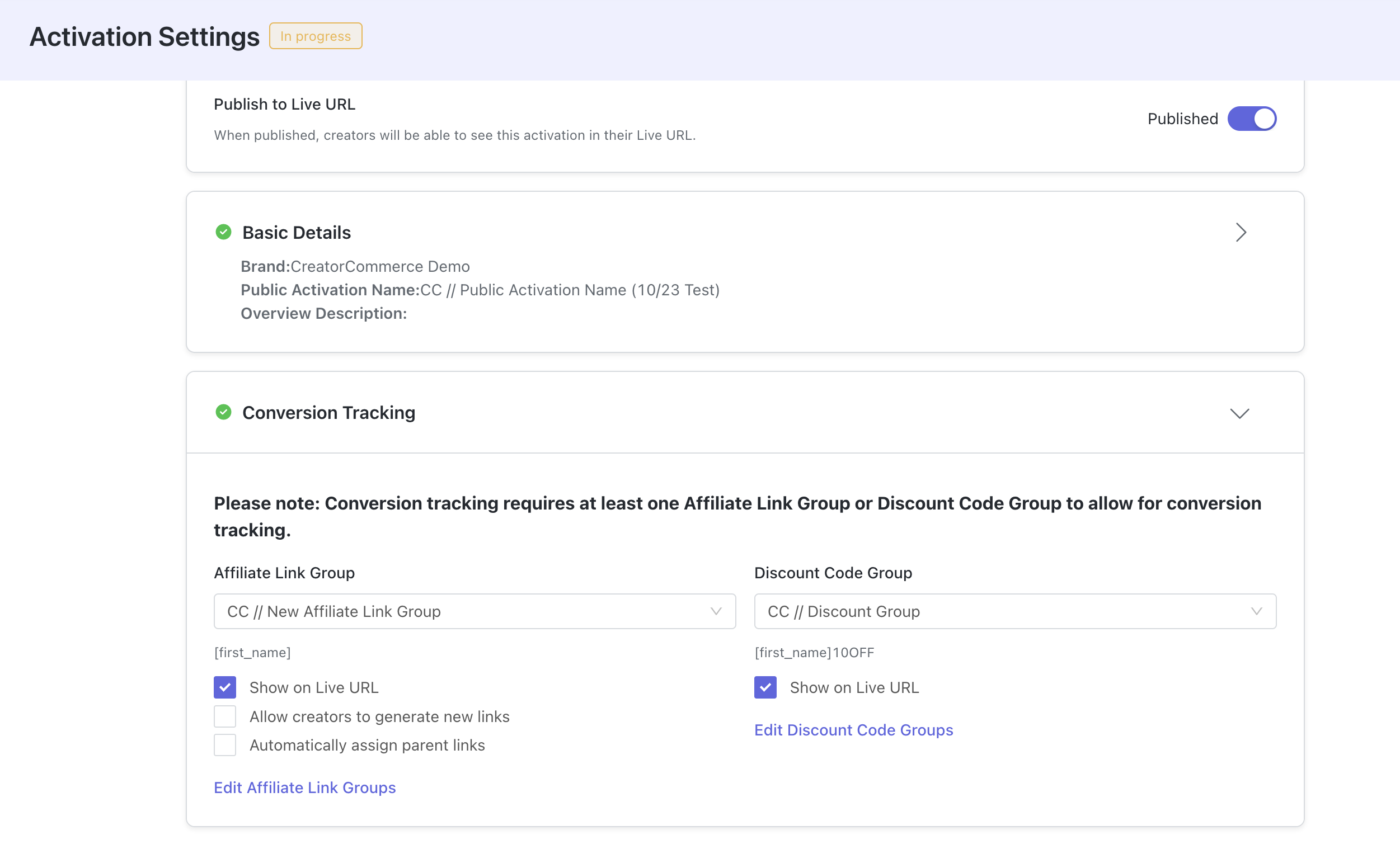The image size is (1400, 849).
Task: Open the Discount Code Group dropdown
Action: 1015,612
